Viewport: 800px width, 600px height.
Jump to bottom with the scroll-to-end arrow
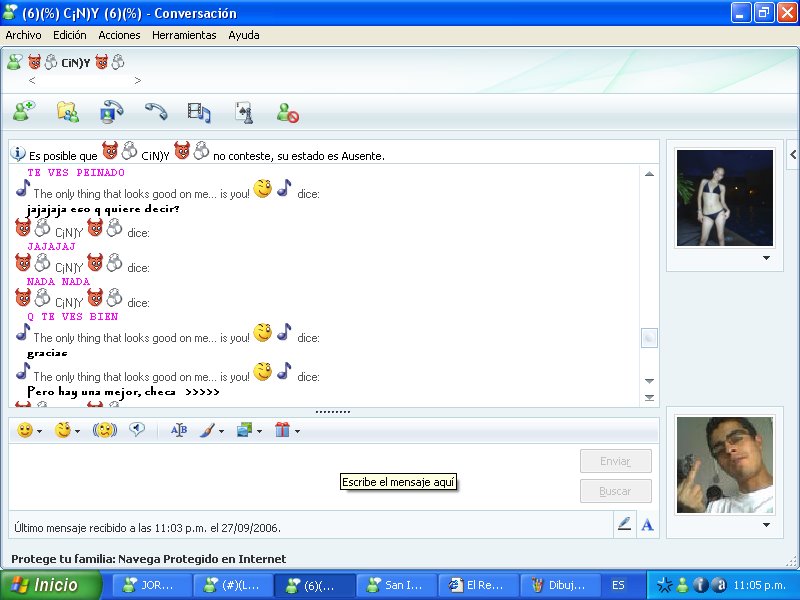649,398
